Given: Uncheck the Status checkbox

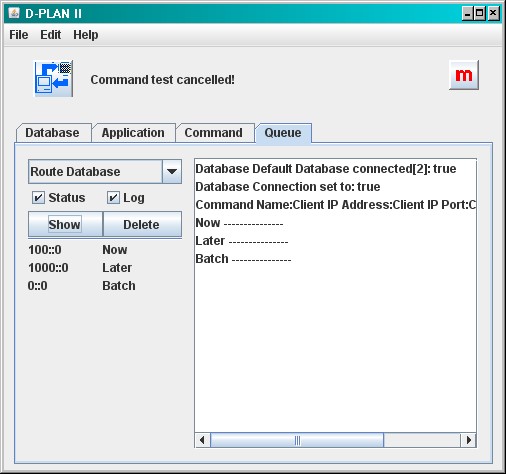Looking at the screenshot, I should click(x=38, y=198).
